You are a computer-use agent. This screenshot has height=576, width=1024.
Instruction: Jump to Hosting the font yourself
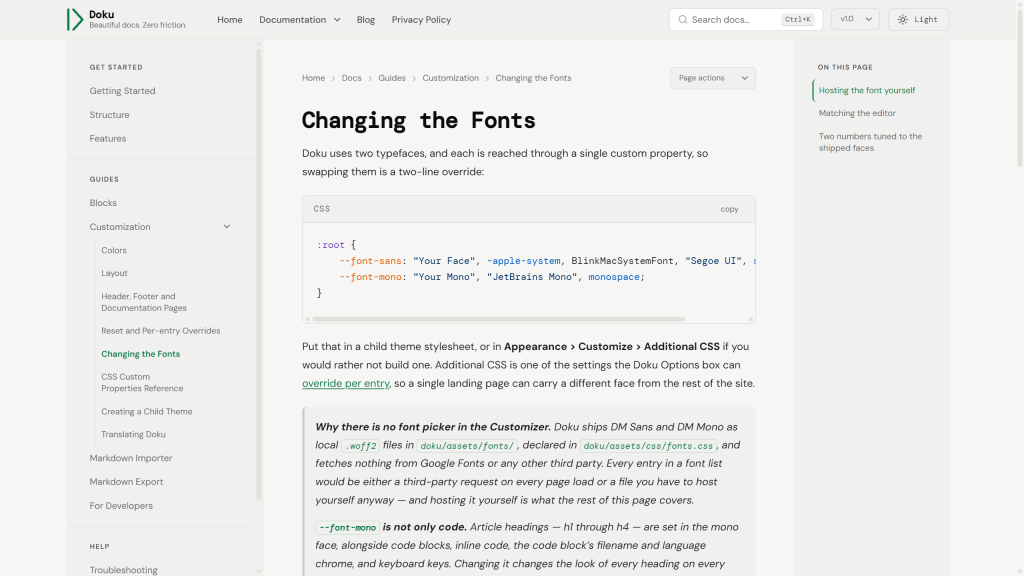pos(867,90)
